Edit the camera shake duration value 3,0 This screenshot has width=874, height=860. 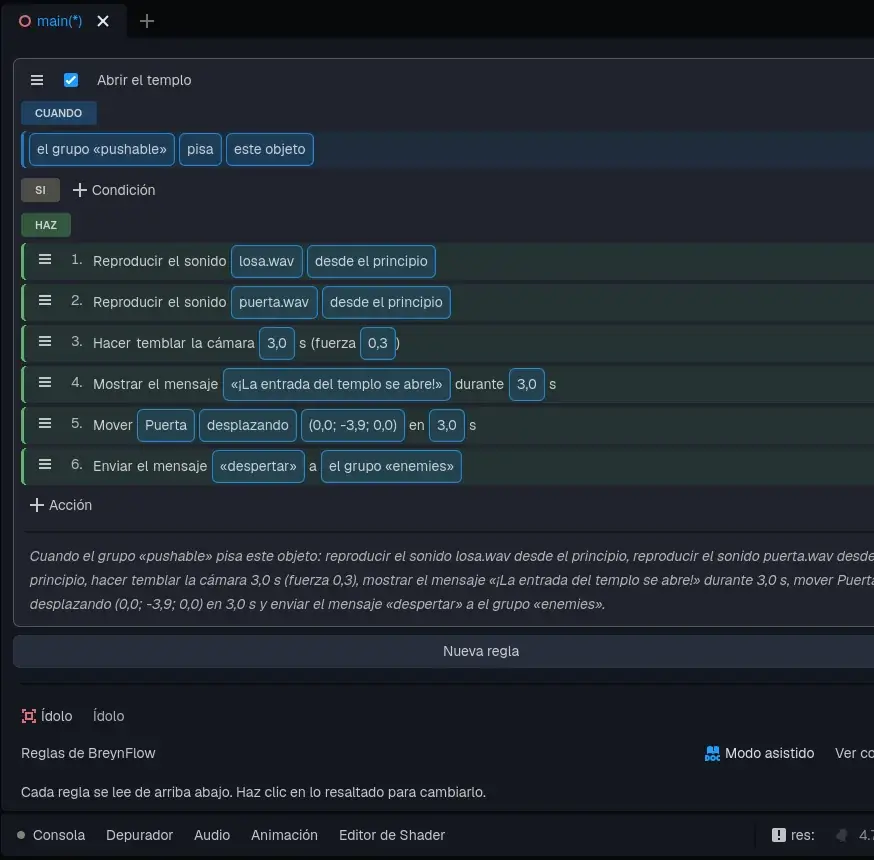[277, 343]
